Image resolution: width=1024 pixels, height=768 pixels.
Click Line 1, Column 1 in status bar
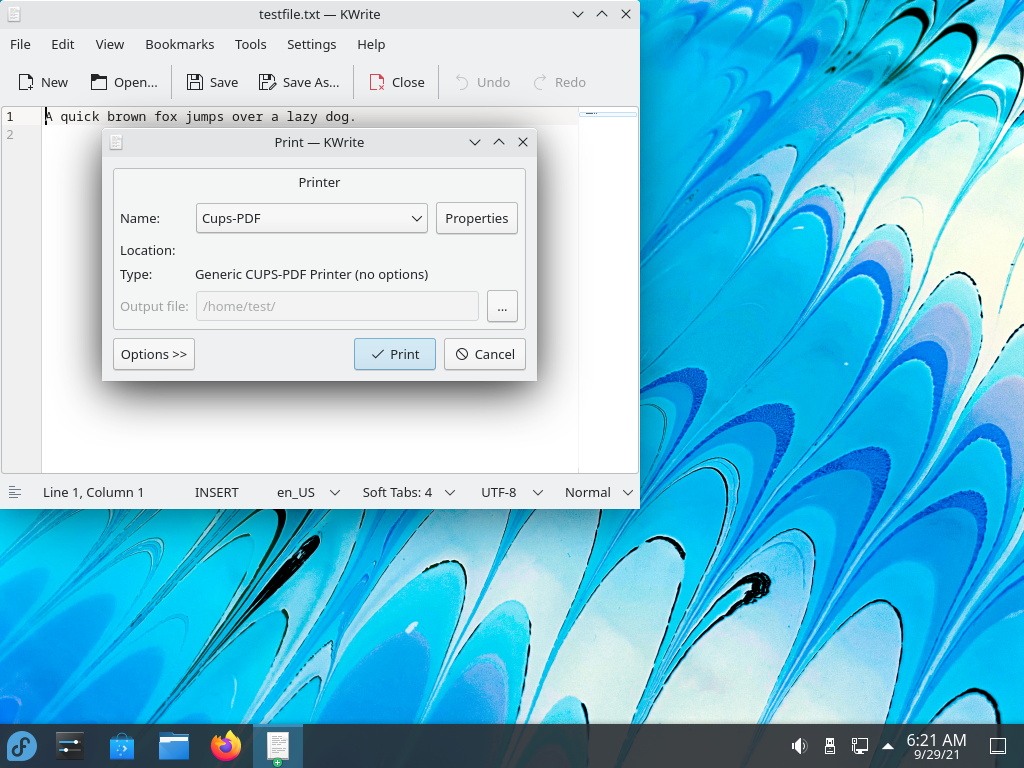93,492
